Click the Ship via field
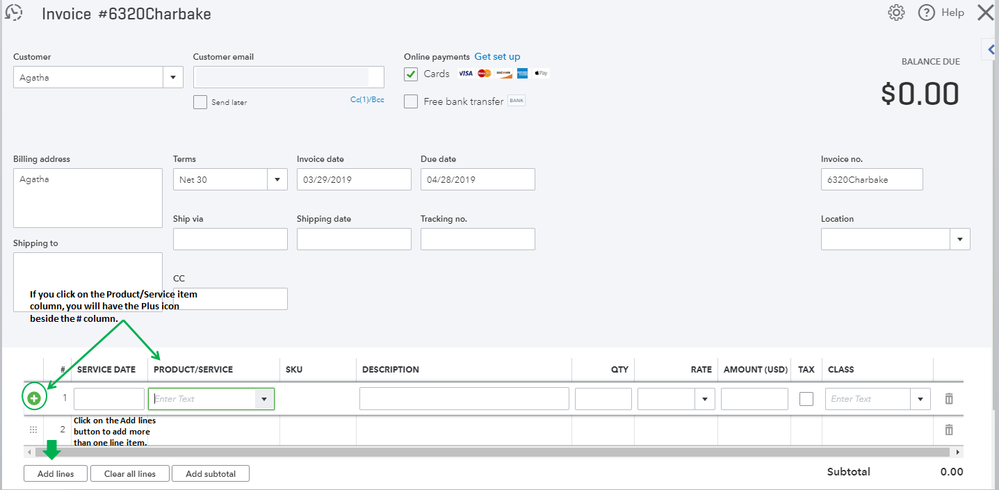999x490 pixels. click(230, 239)
